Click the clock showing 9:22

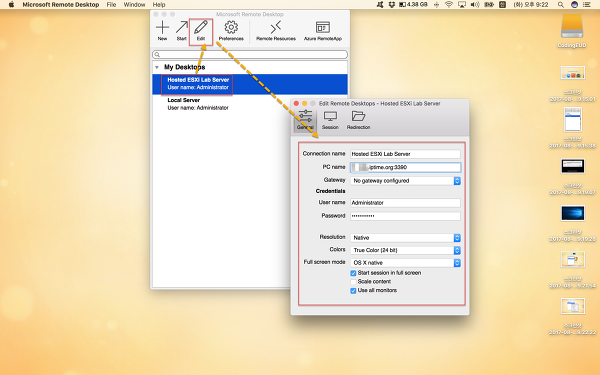coord(531,5)
